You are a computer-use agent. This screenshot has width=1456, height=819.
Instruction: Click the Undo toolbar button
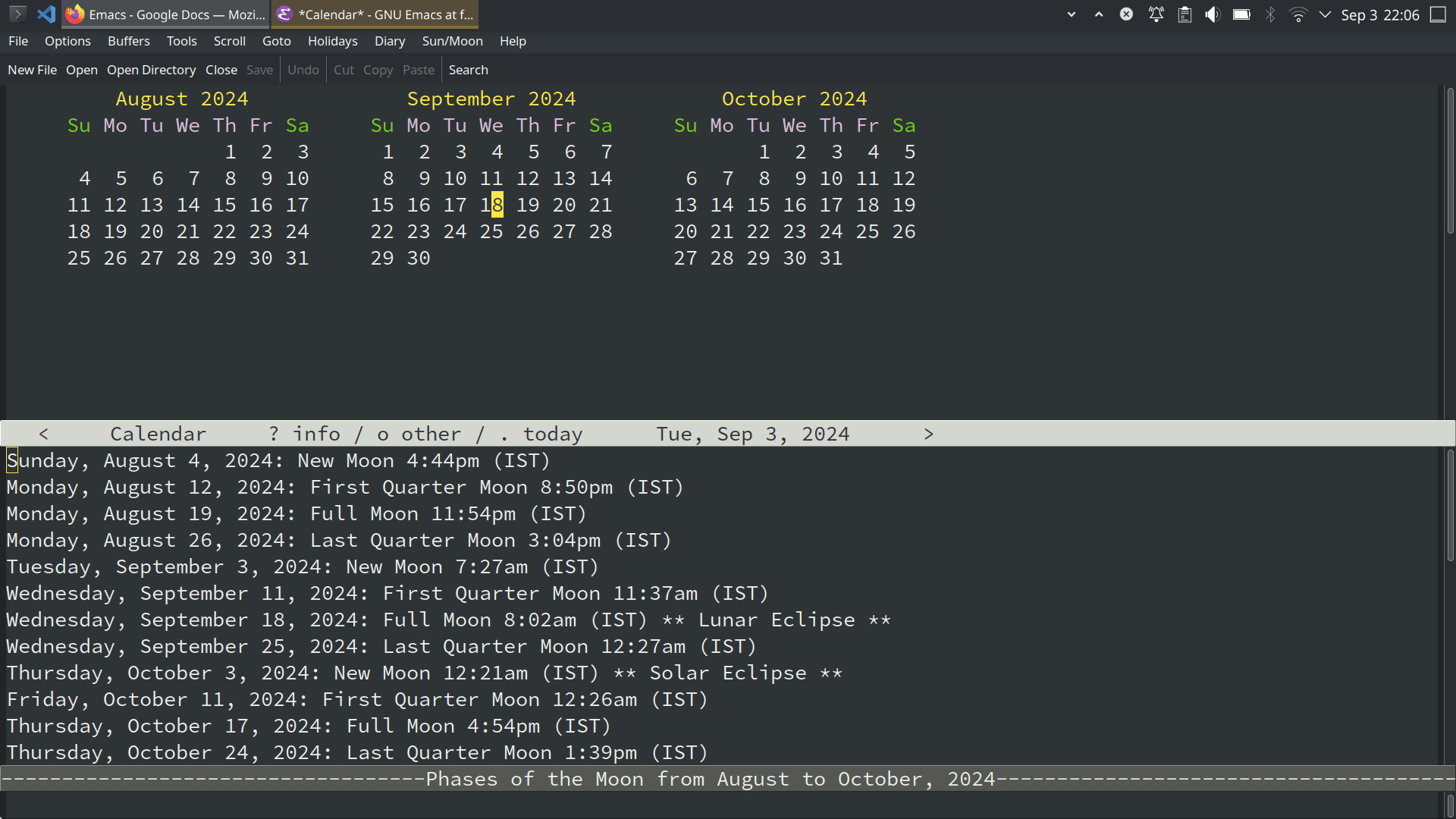tap(302, 70)
